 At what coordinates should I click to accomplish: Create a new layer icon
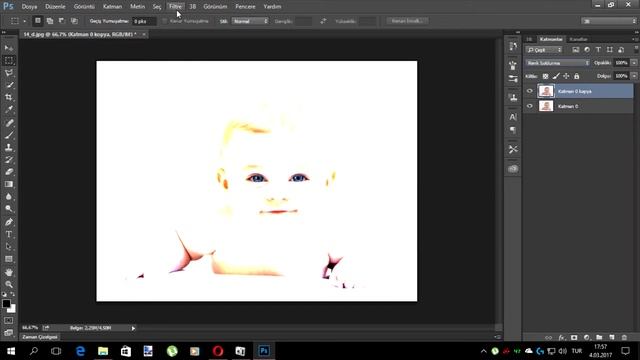612,338
